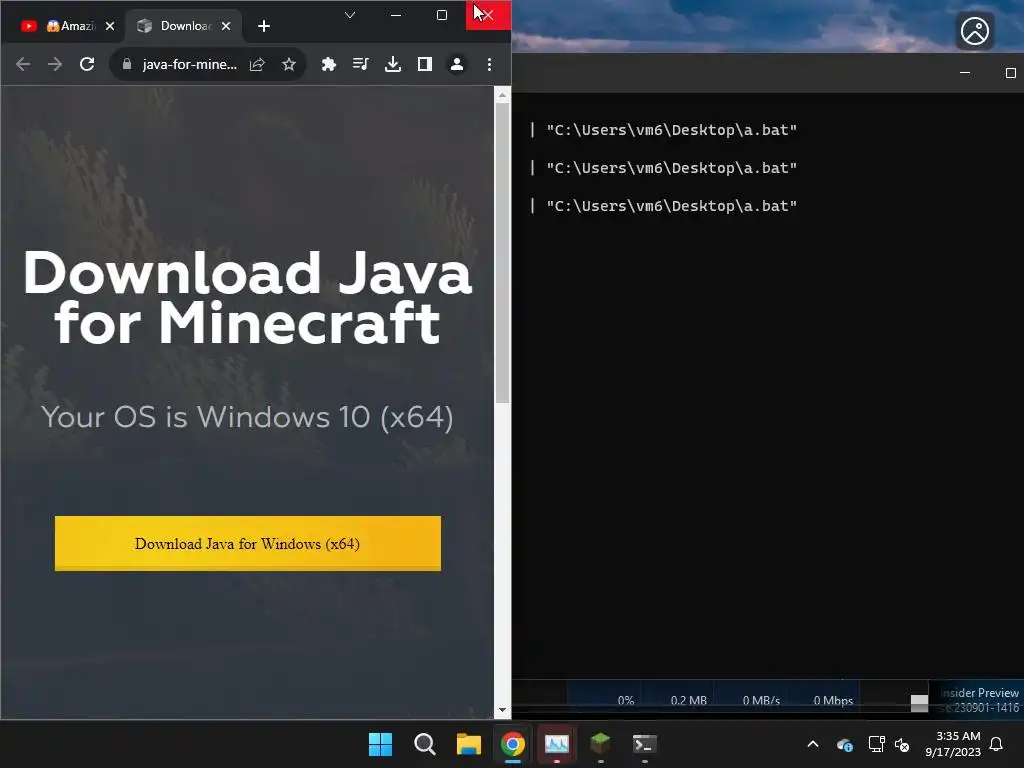The width and height of the screenshot is (1024, 768).
Task: Click the 0 MB/s disk value
Action: (761, 700)
